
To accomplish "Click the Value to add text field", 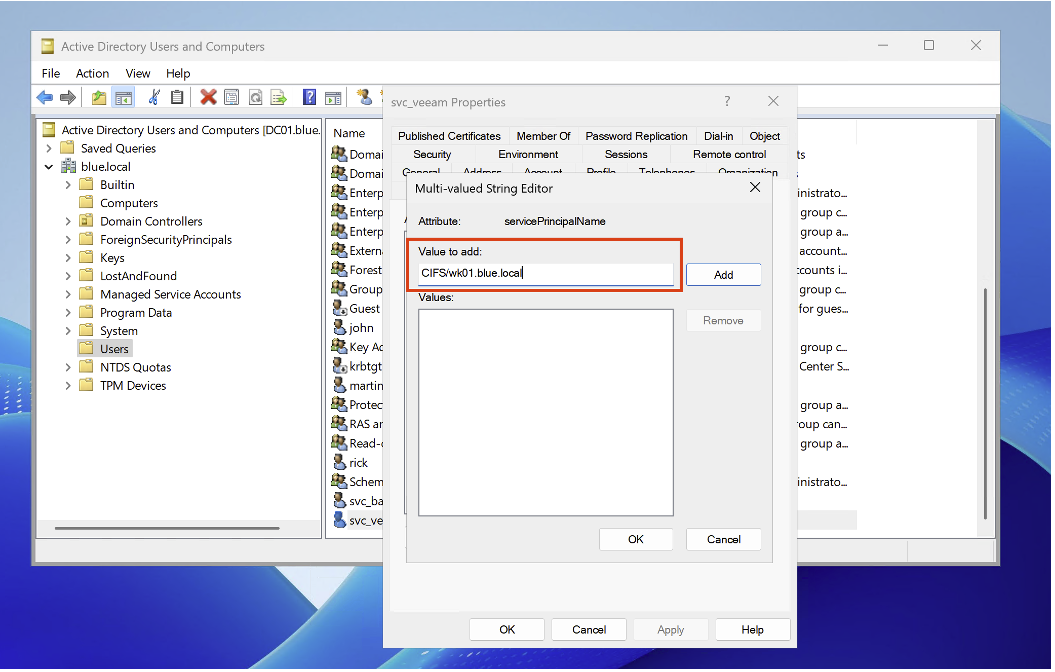I will pyautogui.click(x=545, y=273).
